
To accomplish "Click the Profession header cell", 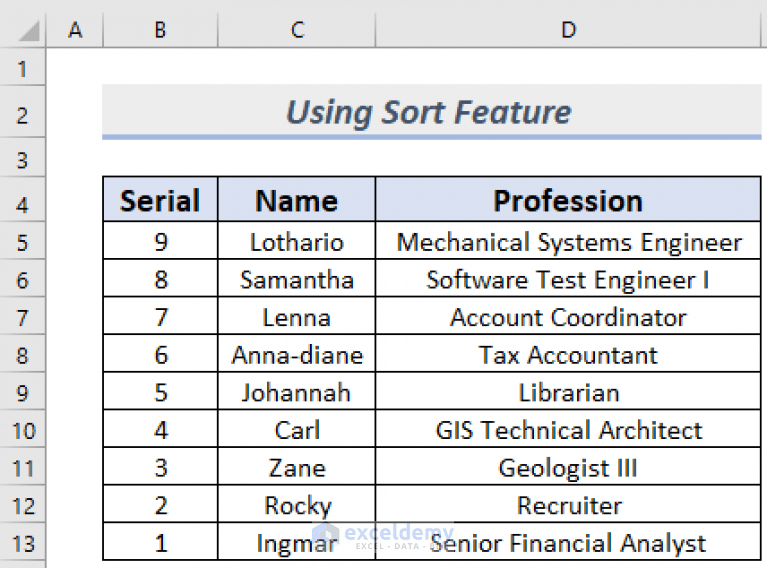I will [568, 201].
